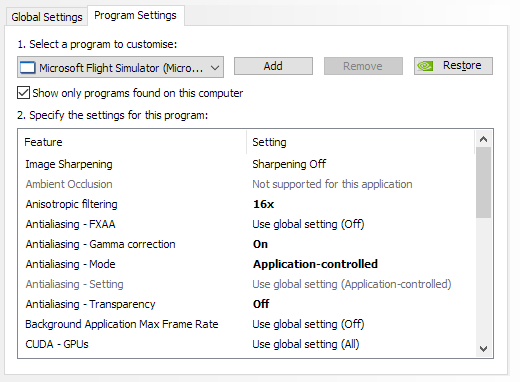Image resolution: width=520 pixels, height=382 pixels.
Task: Open the Gamma correction On value
Action: [260, 244]
